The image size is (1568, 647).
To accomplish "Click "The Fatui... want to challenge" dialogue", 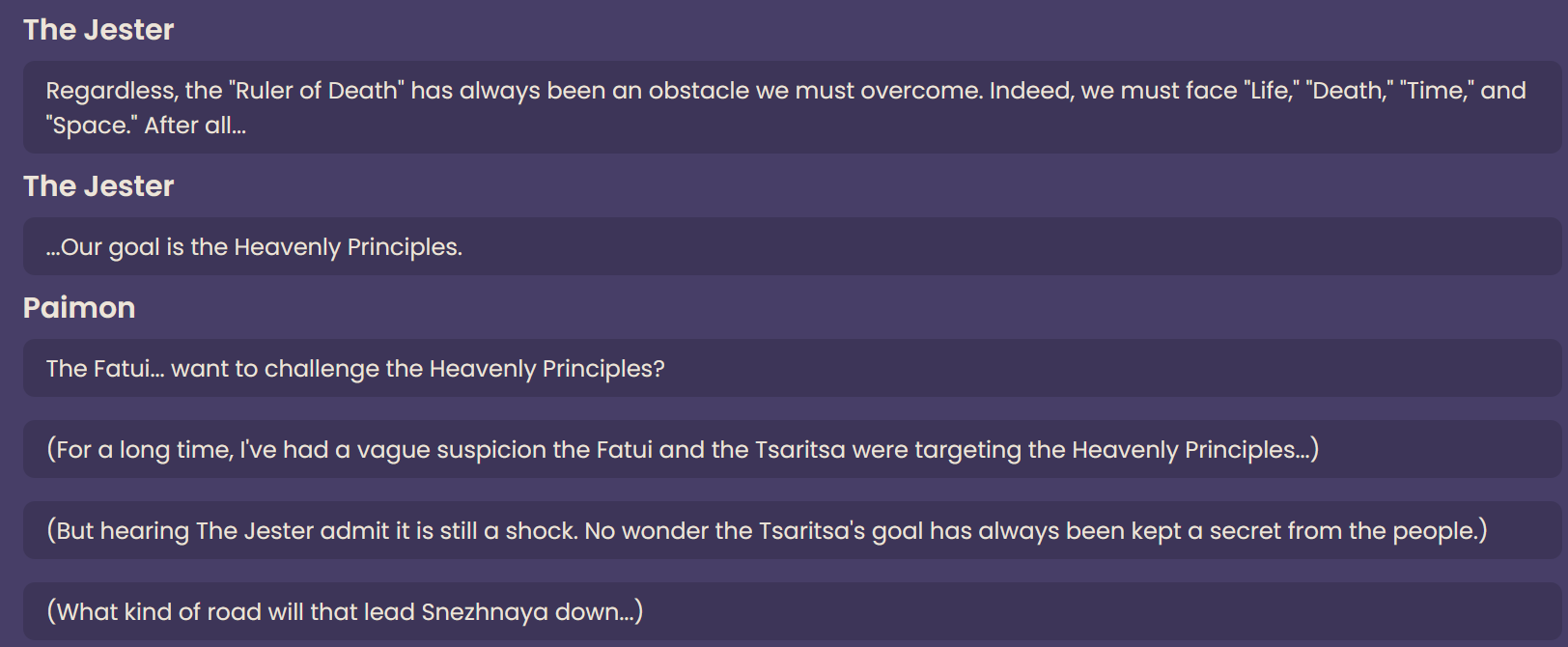I will [792, 368].
